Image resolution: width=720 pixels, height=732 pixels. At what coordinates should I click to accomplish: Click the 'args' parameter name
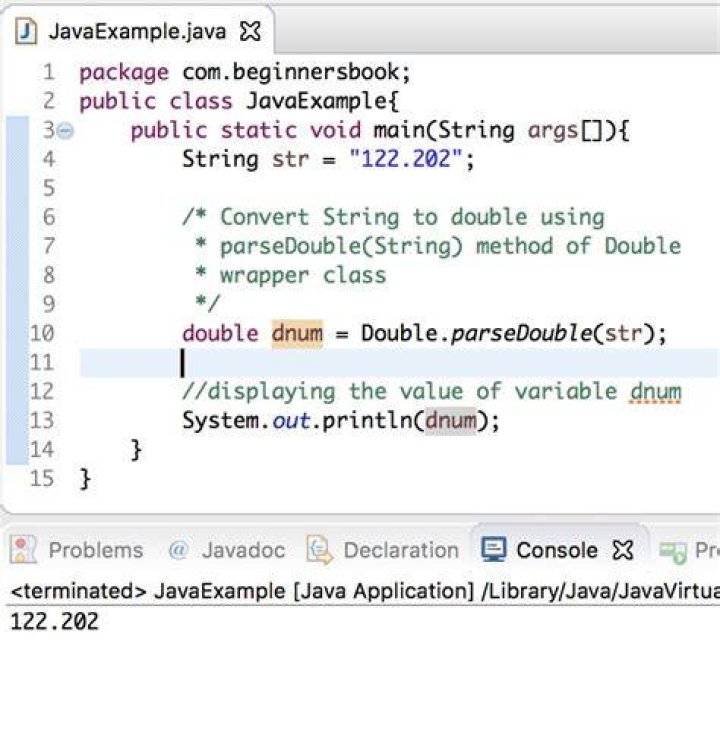(553, 131)
